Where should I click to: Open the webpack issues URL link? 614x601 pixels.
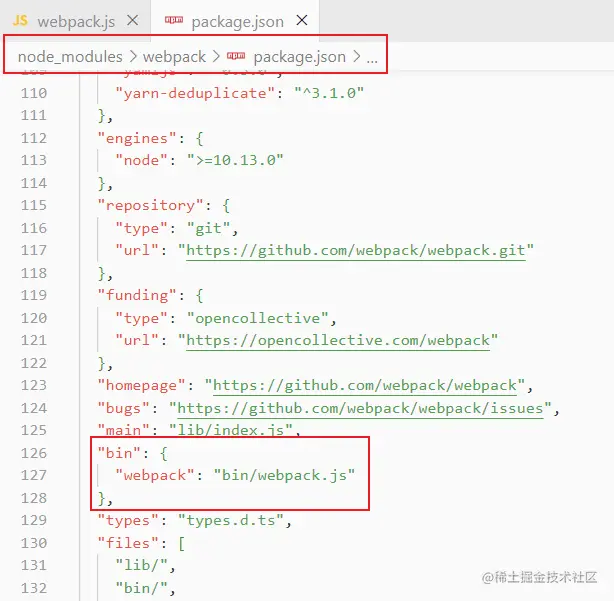click(x=360, y=408)
